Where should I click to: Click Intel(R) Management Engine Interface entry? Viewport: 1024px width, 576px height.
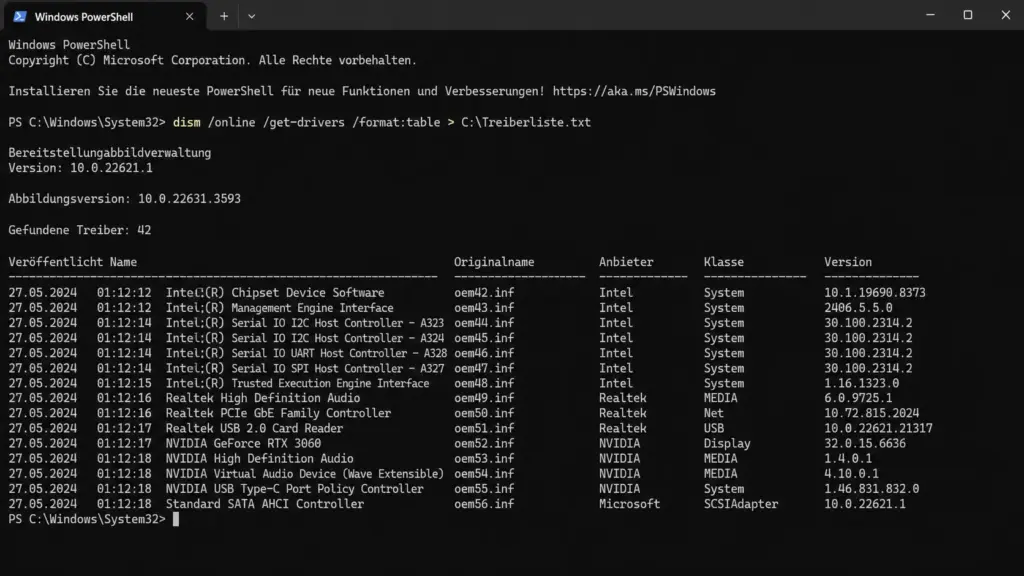coord(280,308)
